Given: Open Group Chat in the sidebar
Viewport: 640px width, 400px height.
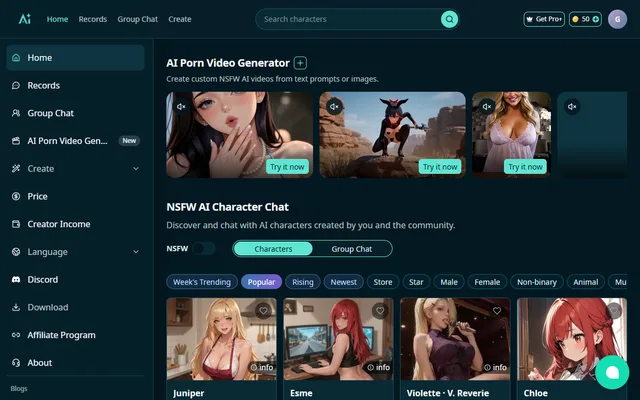Looking at the screenshot, I should pyautogui.click(x=75, y=113).
